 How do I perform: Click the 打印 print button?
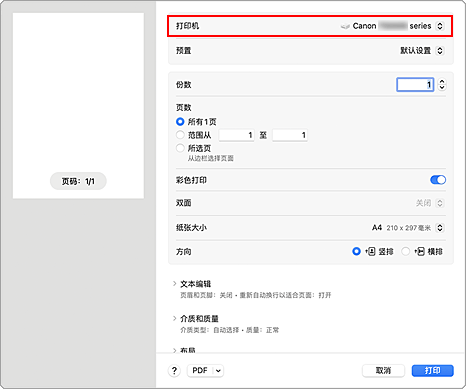433,371
